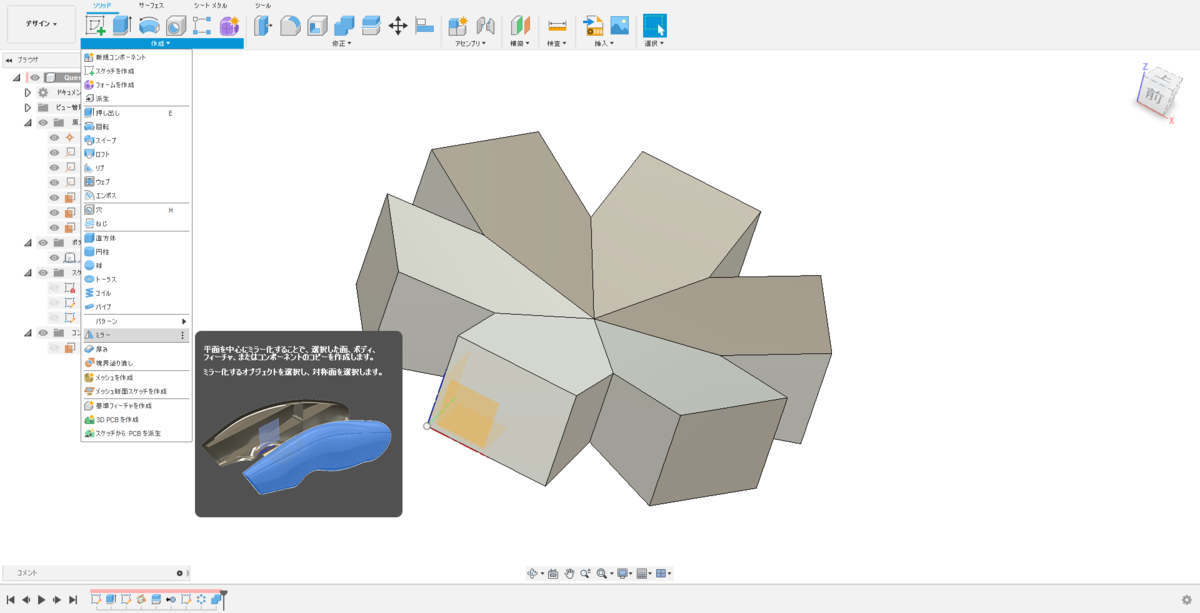The image size is (1200, 613).
Task: Show the hidden item under Construction folder
Action: tap(55, 347)
